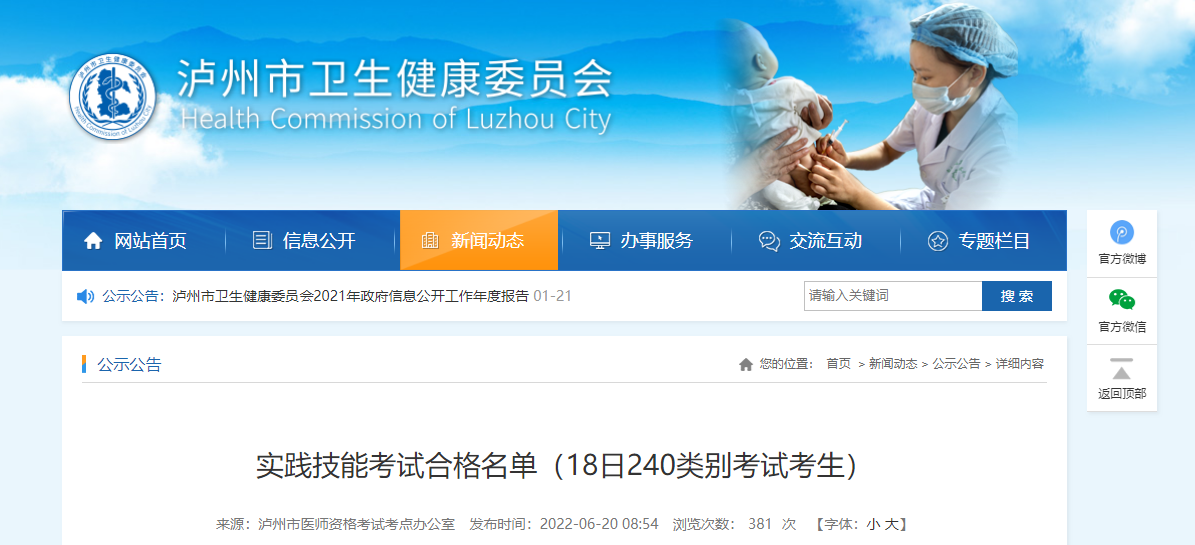Click the star icon in 专题栏目
This screenshot has height=545, width=1195.
pyautogui.click(x=937, y=242)
